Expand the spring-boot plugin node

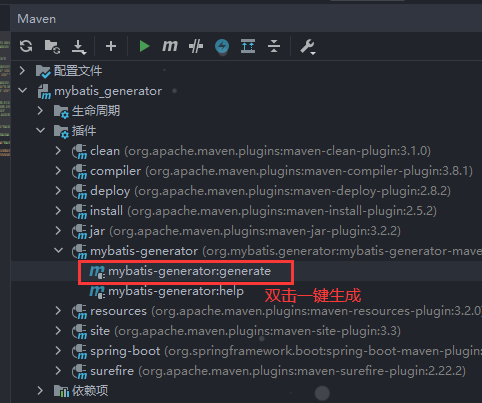[x=58, y=351]
